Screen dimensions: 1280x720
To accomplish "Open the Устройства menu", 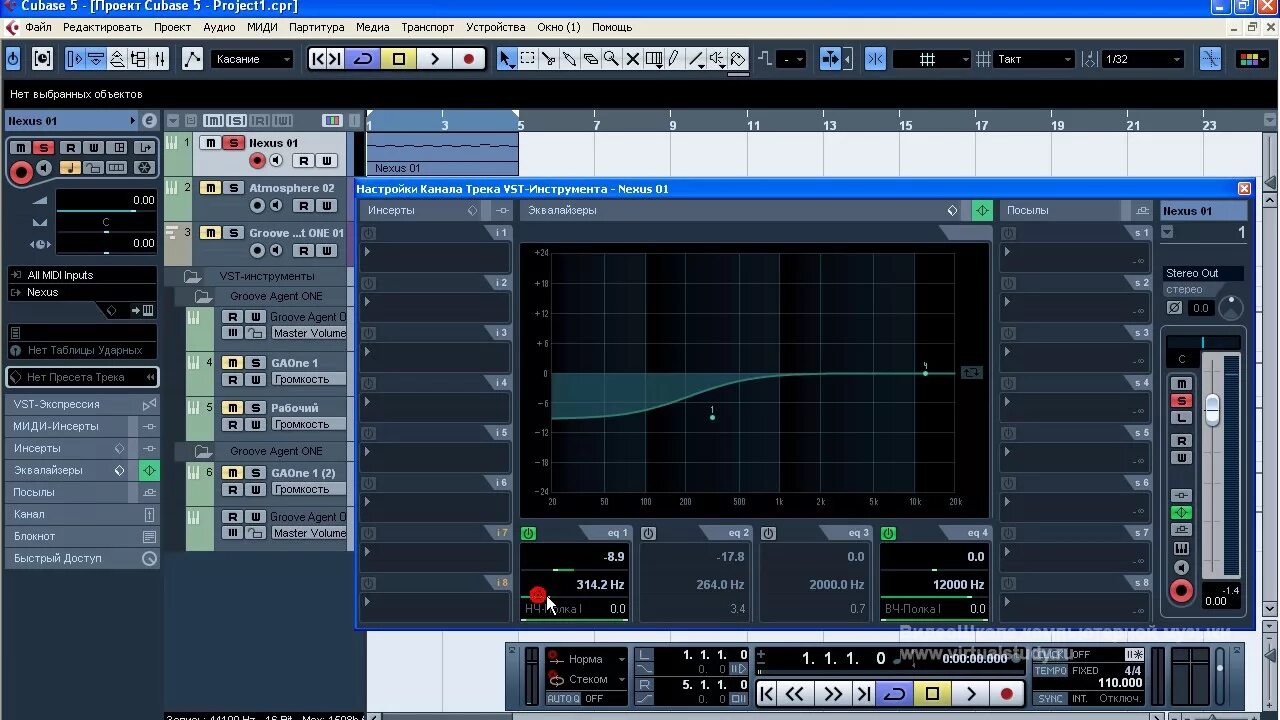I will click(496, 27).
